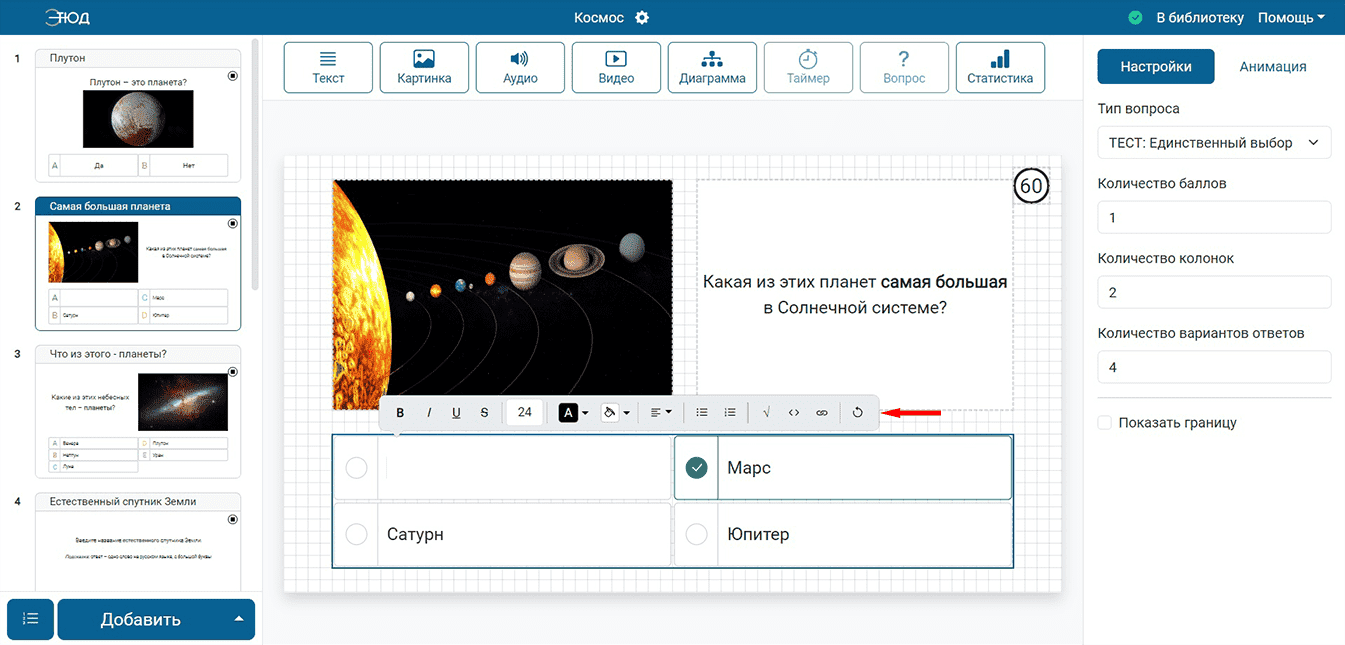This screenshot has height=645, width=1345.
Task: Open the Статистика block button
Action: (1000, 68)
